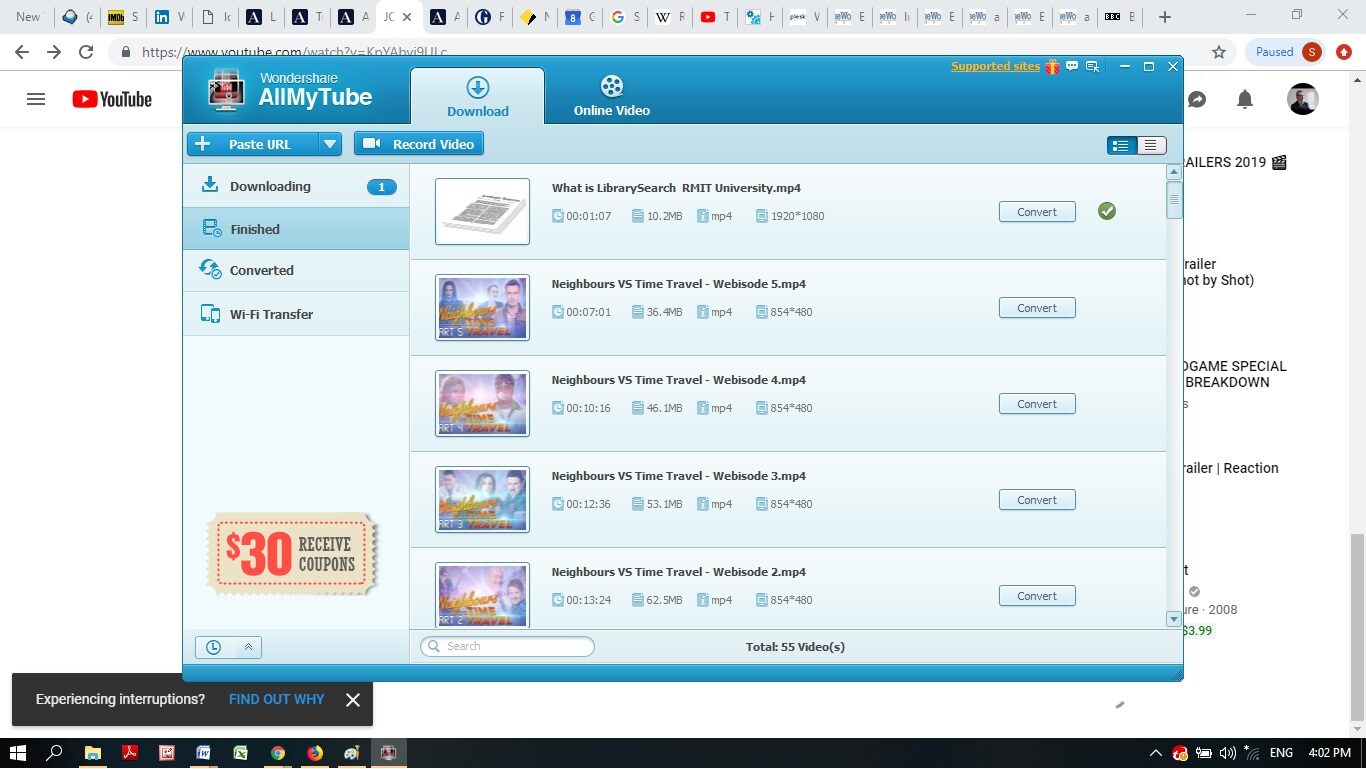The height and width of the screenshot is (769, 1366).
Task: Switch to the Online Video tab
Action: (x=611, y=97)
